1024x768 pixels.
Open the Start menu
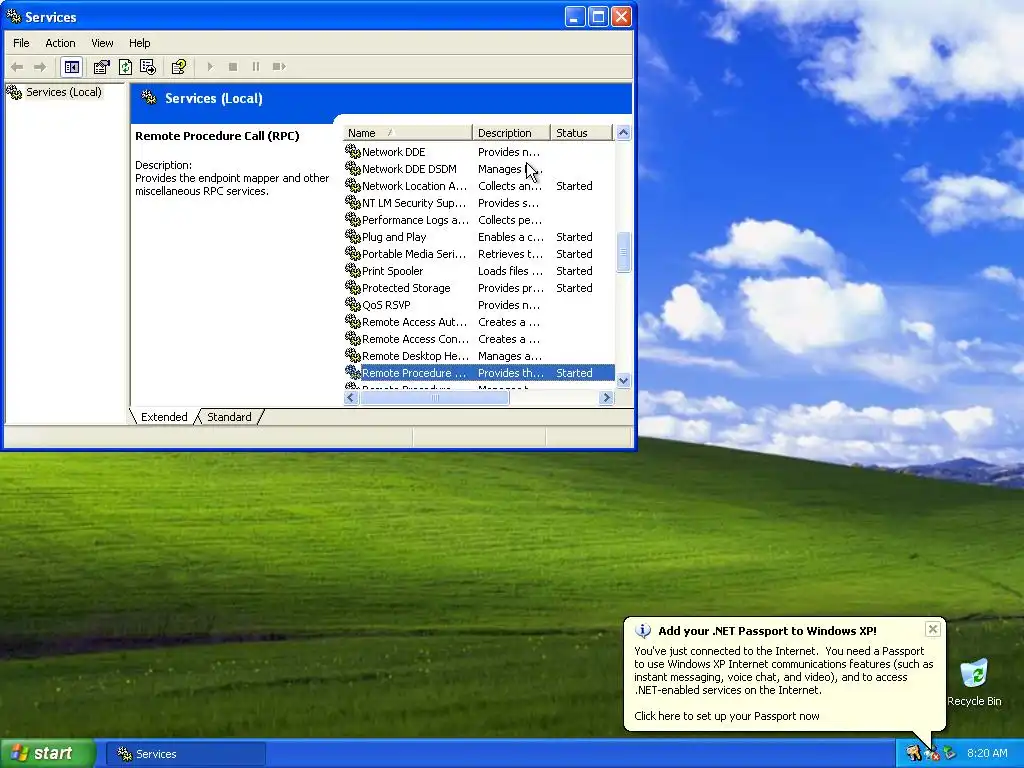click(x=48, y=753)
